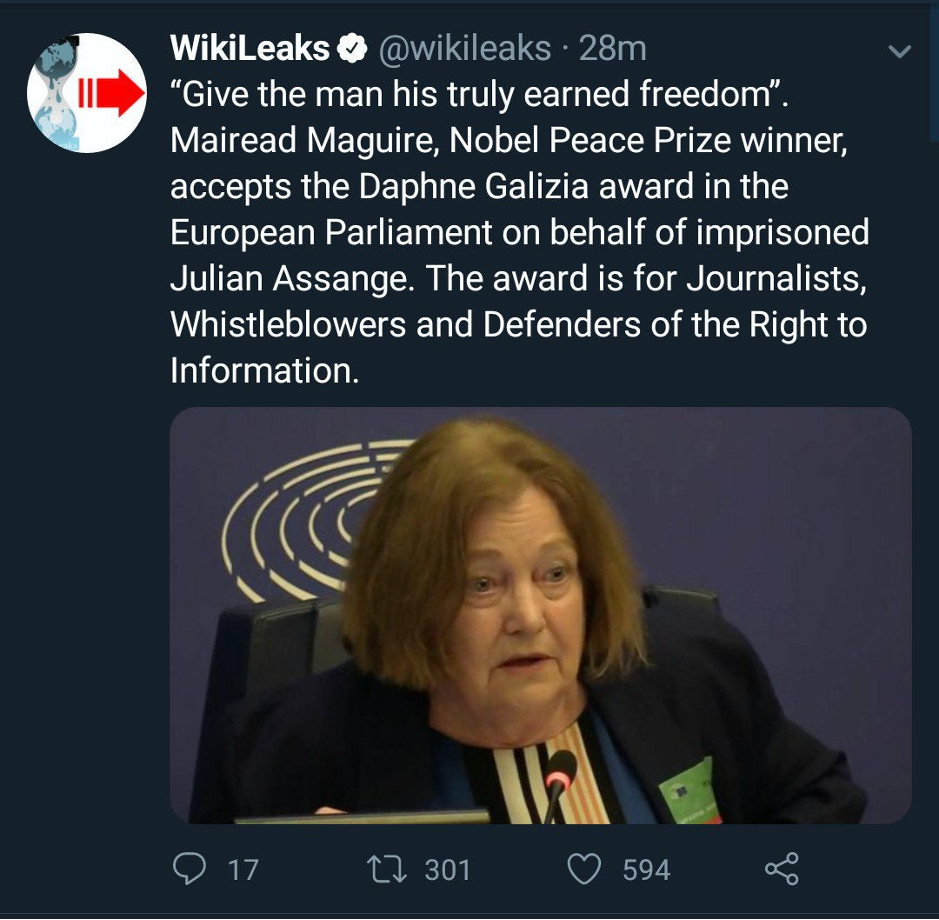Like the tweet with the heart icon
The width and height of the screenshot is (939, 920).
click(584, 868)
